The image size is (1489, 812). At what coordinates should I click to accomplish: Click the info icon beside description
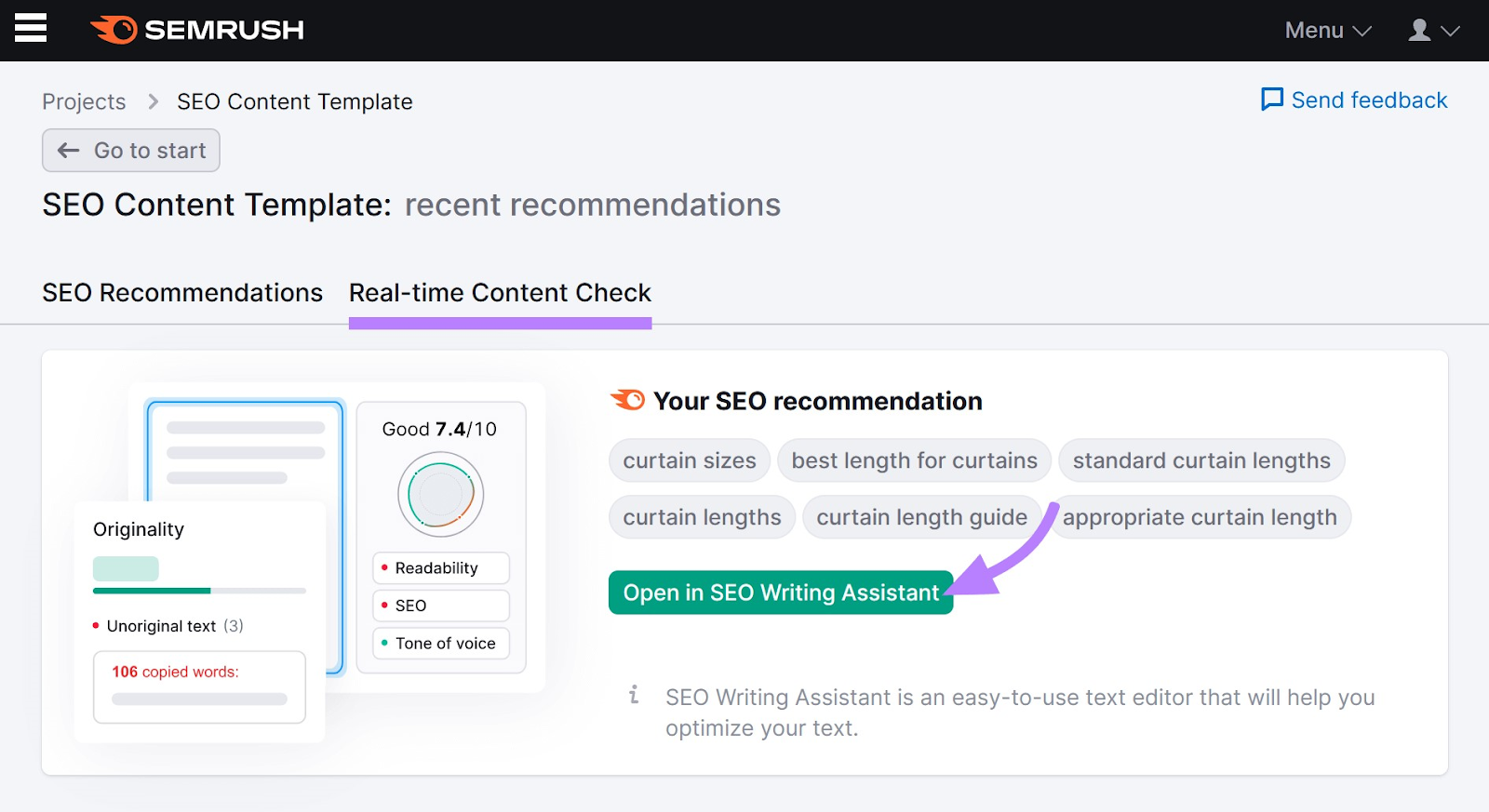tap(634, 695)
